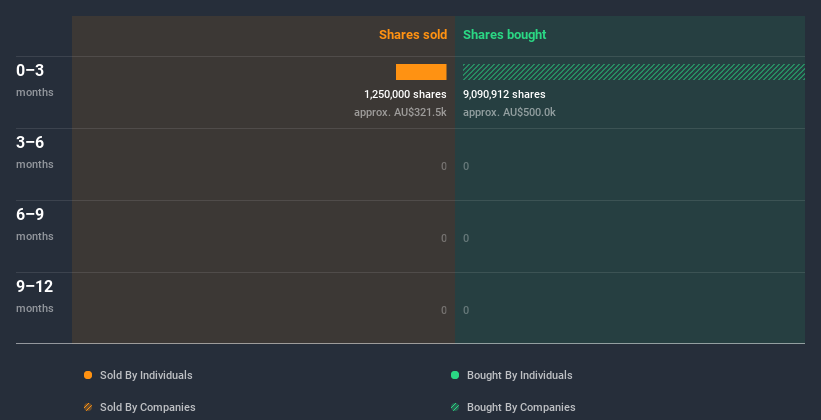821x420 pixels.
Task: Select the 9–12 months row label
Action: coord(35,296)
